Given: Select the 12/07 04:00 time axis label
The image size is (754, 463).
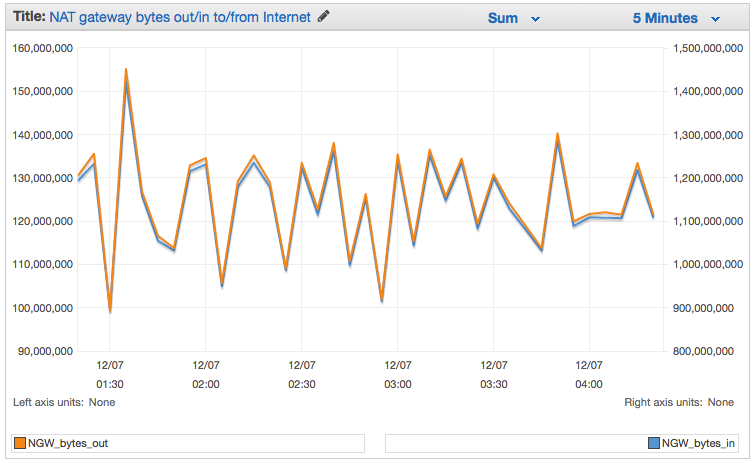Looking at the screenshot, I should pos(589,375).
